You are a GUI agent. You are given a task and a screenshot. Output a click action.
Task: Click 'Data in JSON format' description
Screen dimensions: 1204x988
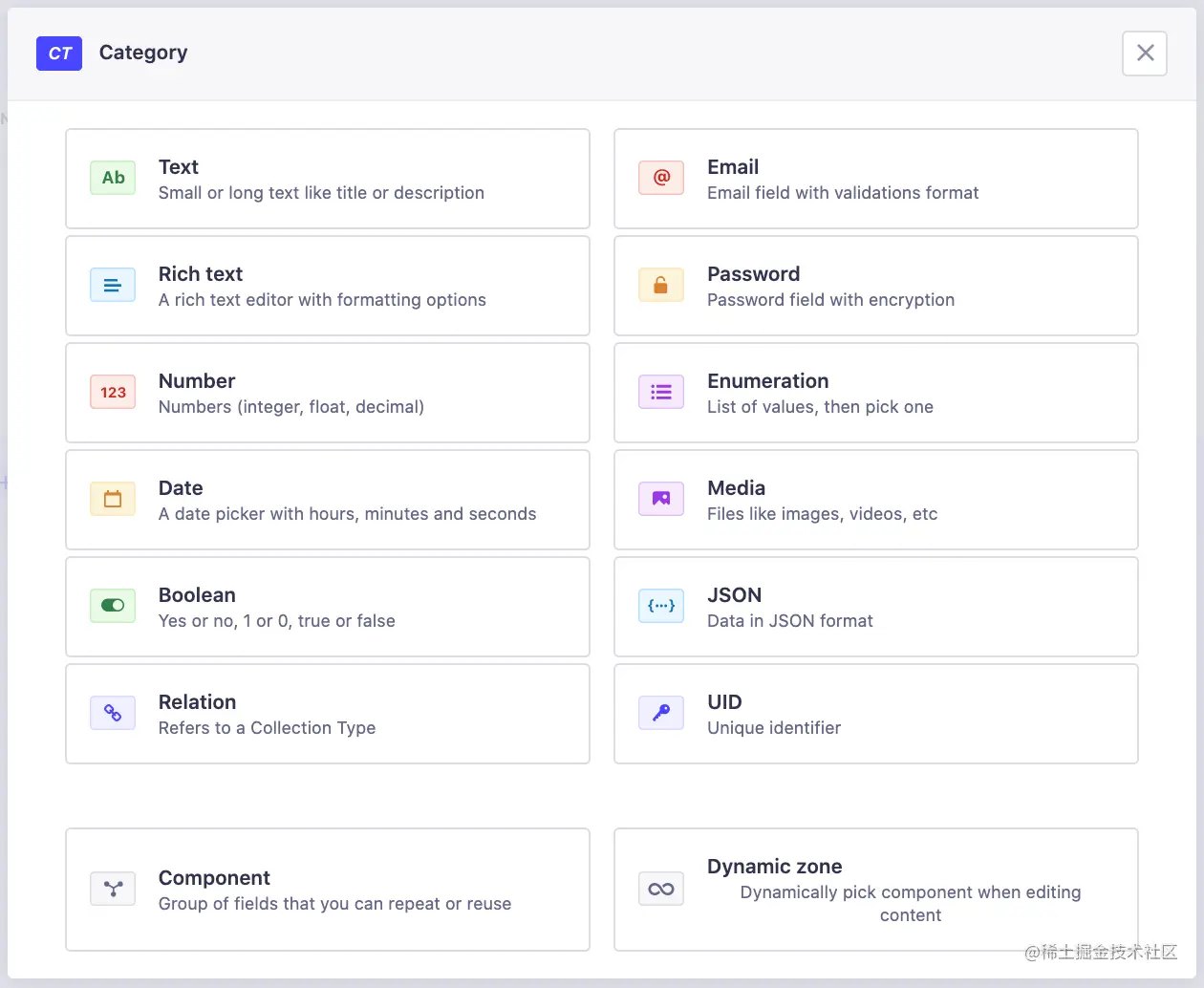pyautogui.click(x=790, y=621)
